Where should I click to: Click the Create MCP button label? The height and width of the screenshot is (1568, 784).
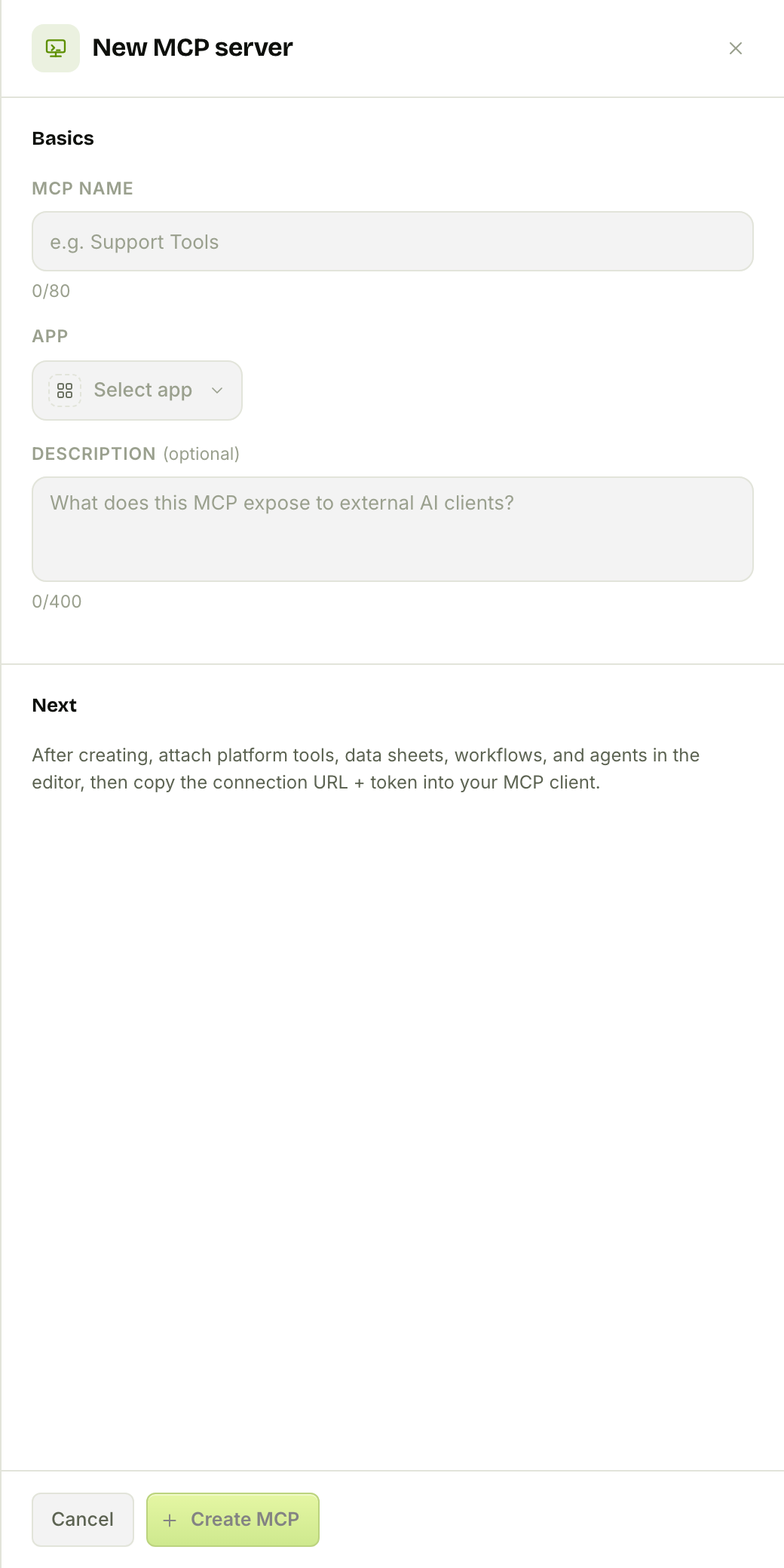coord(245,1519)
